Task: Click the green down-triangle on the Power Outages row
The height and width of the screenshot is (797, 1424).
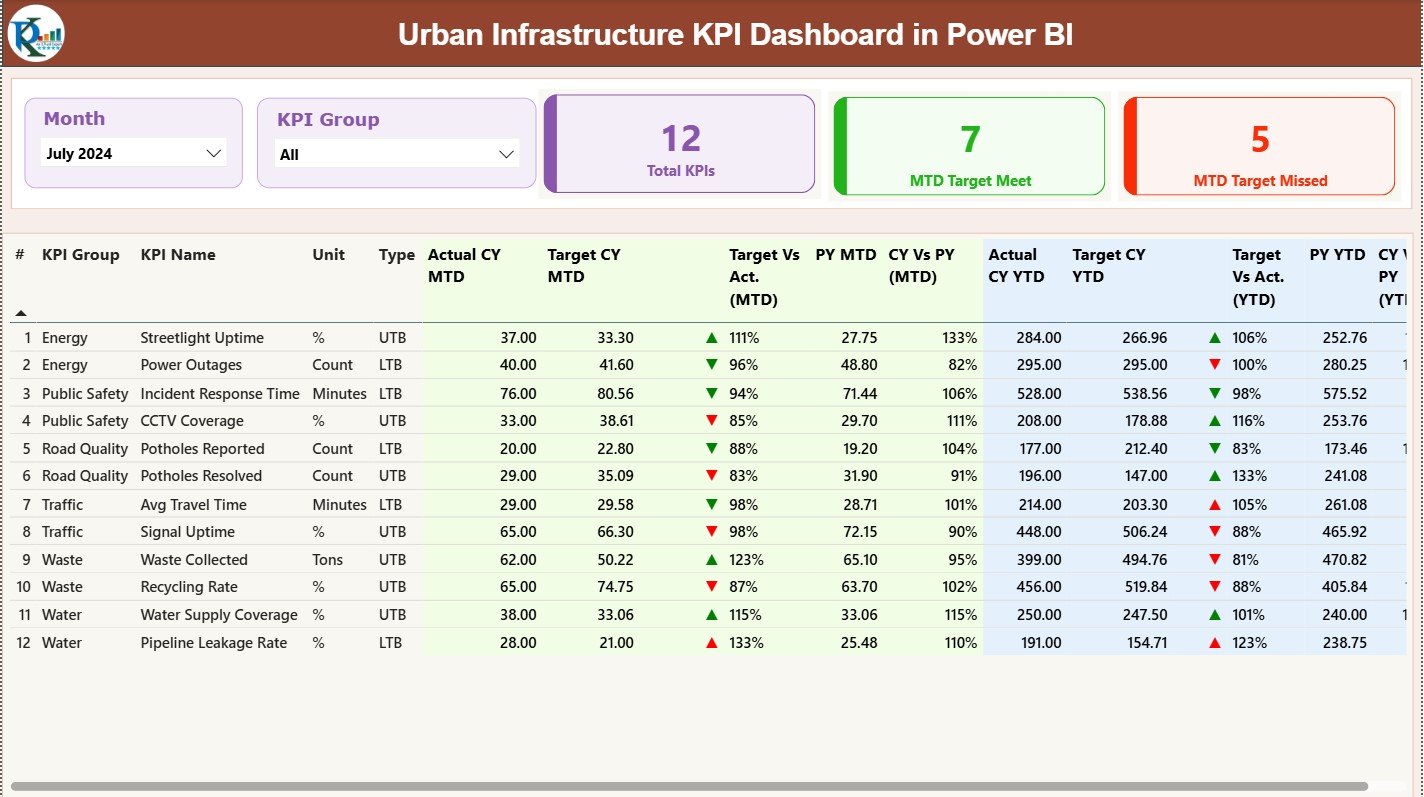Action: [710, 364]
